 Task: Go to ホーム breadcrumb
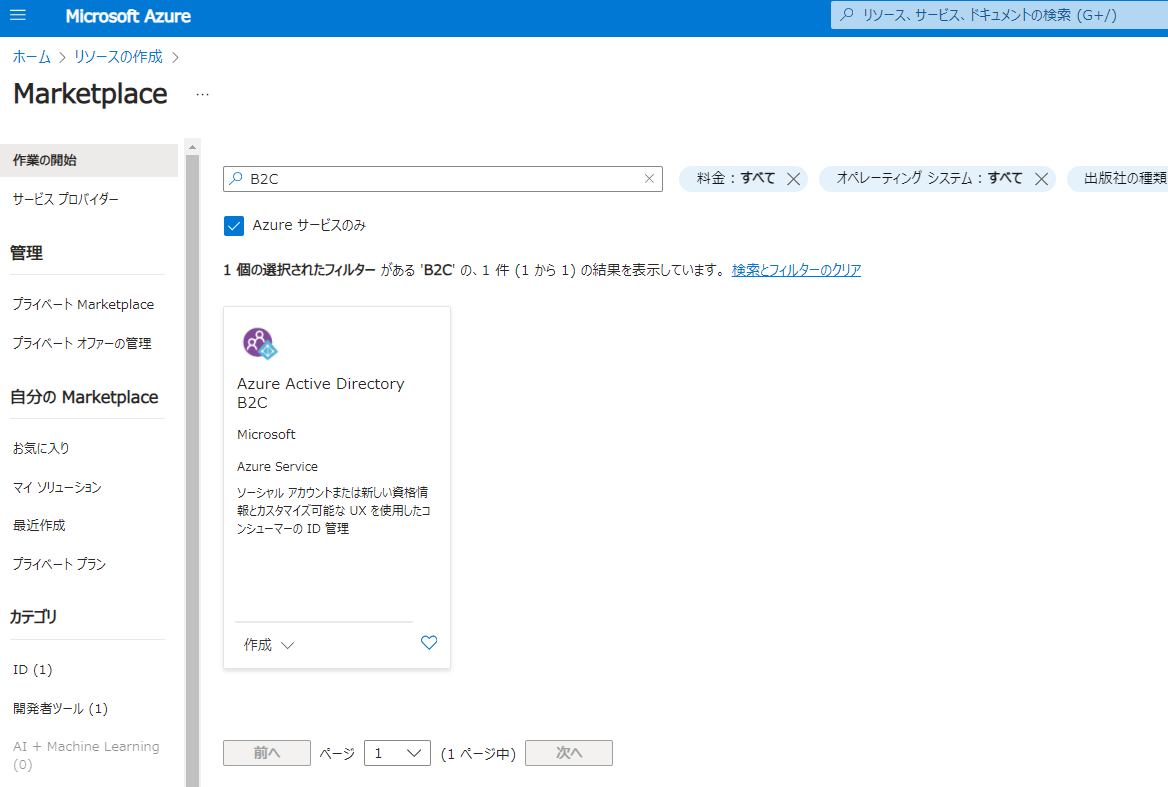point(32,57)
